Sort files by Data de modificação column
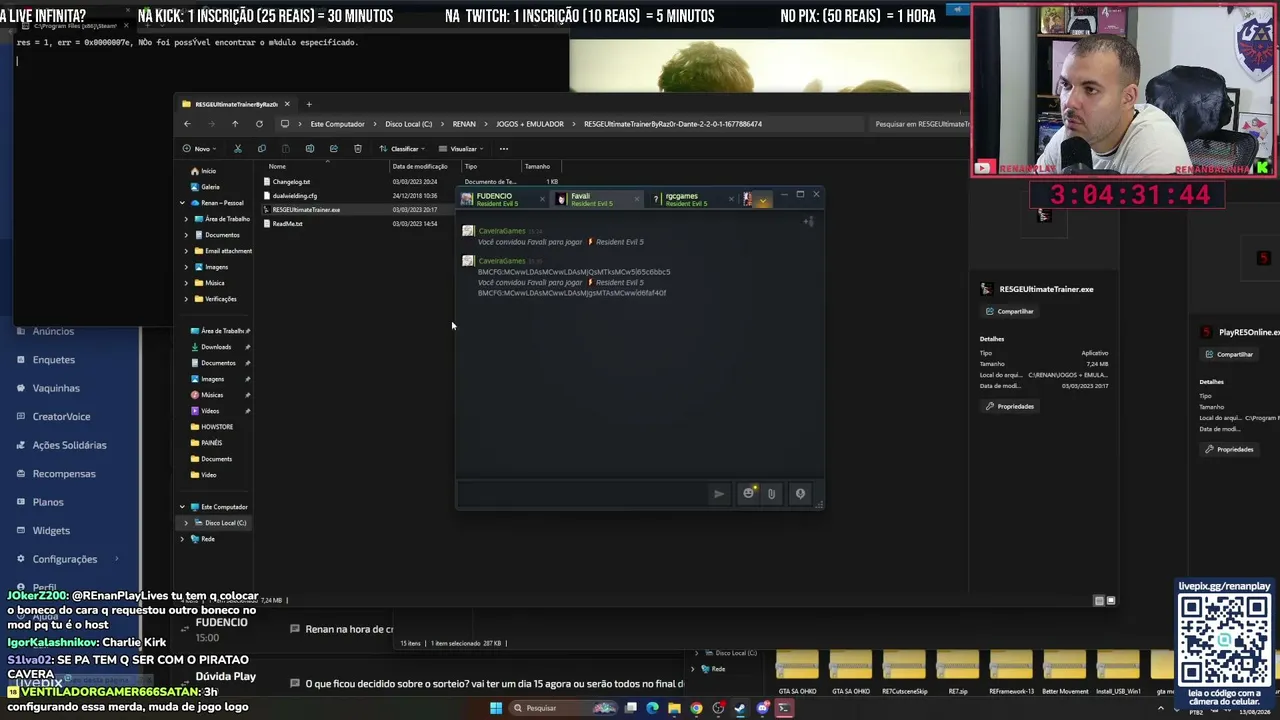 pos(420,166)
